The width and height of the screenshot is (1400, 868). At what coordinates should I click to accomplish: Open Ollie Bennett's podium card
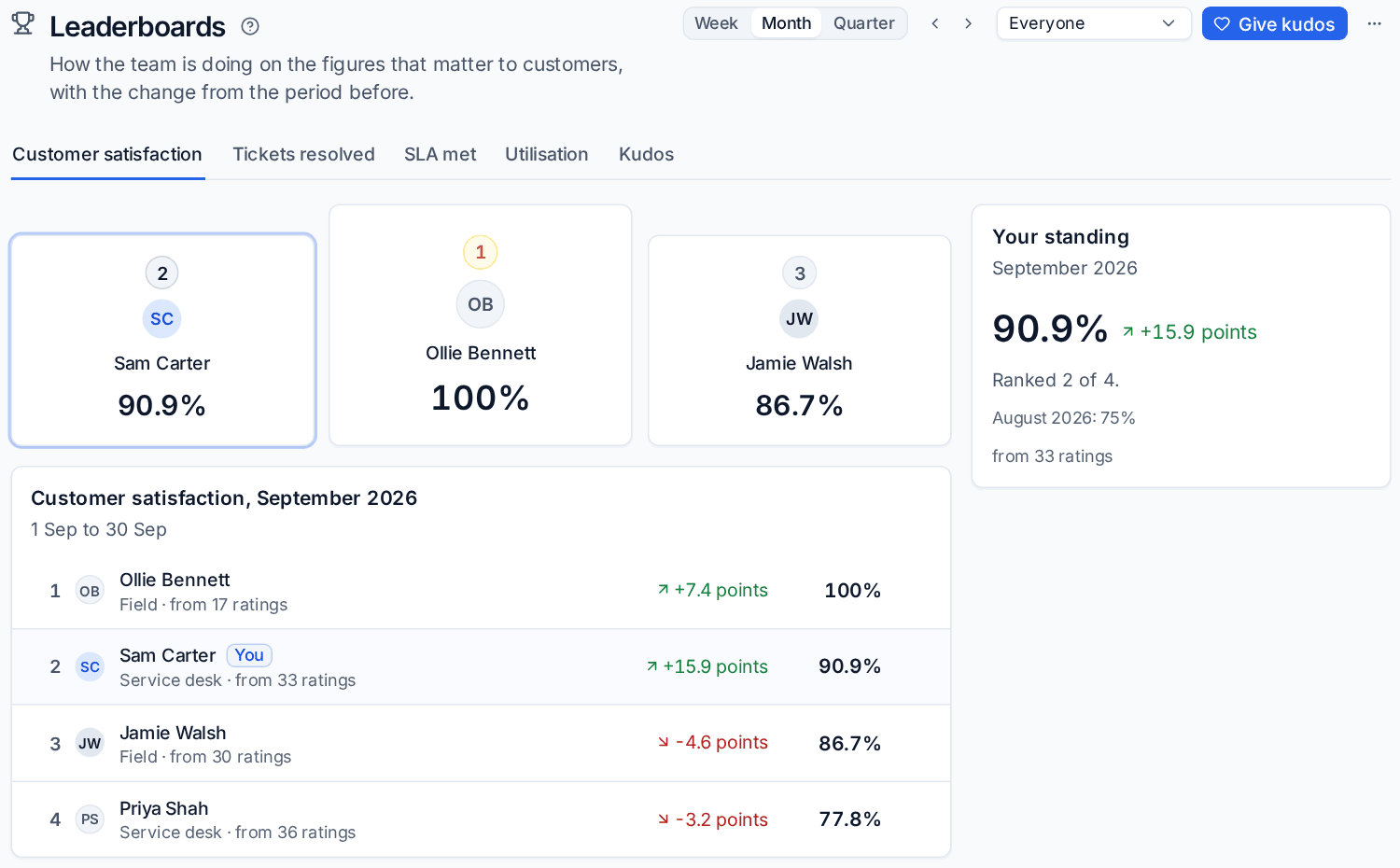click(481, 325)
